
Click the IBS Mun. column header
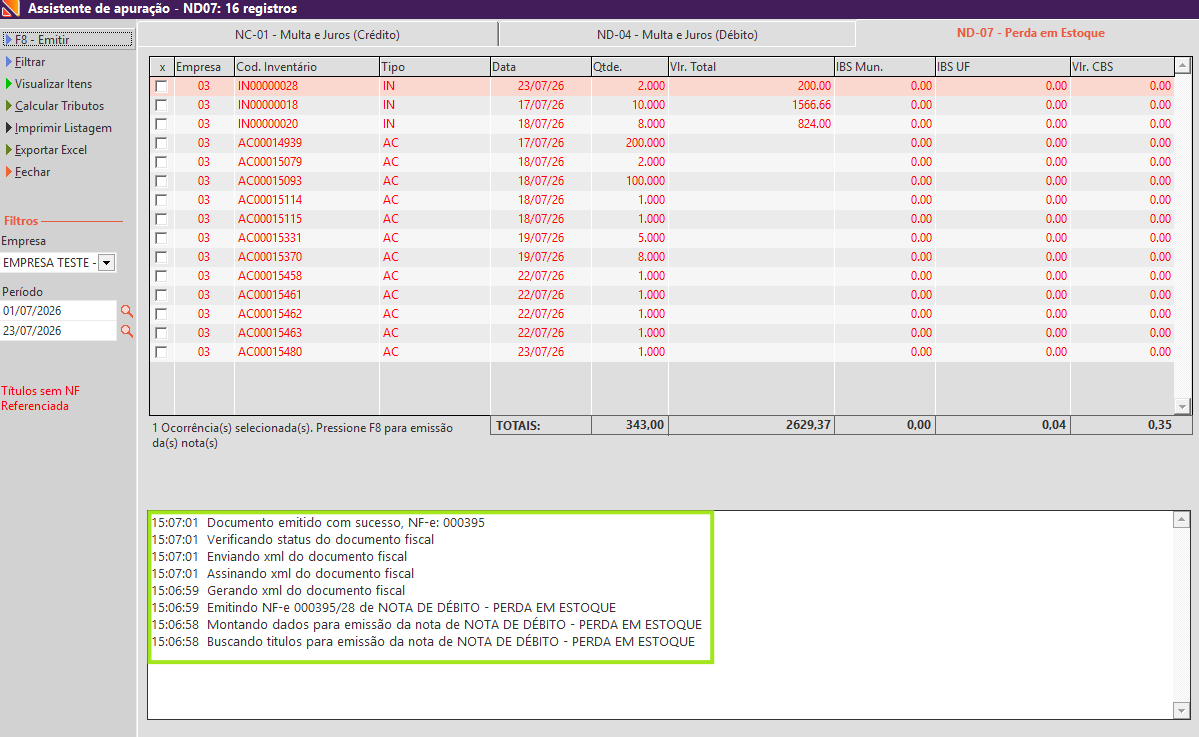point(885,67)
